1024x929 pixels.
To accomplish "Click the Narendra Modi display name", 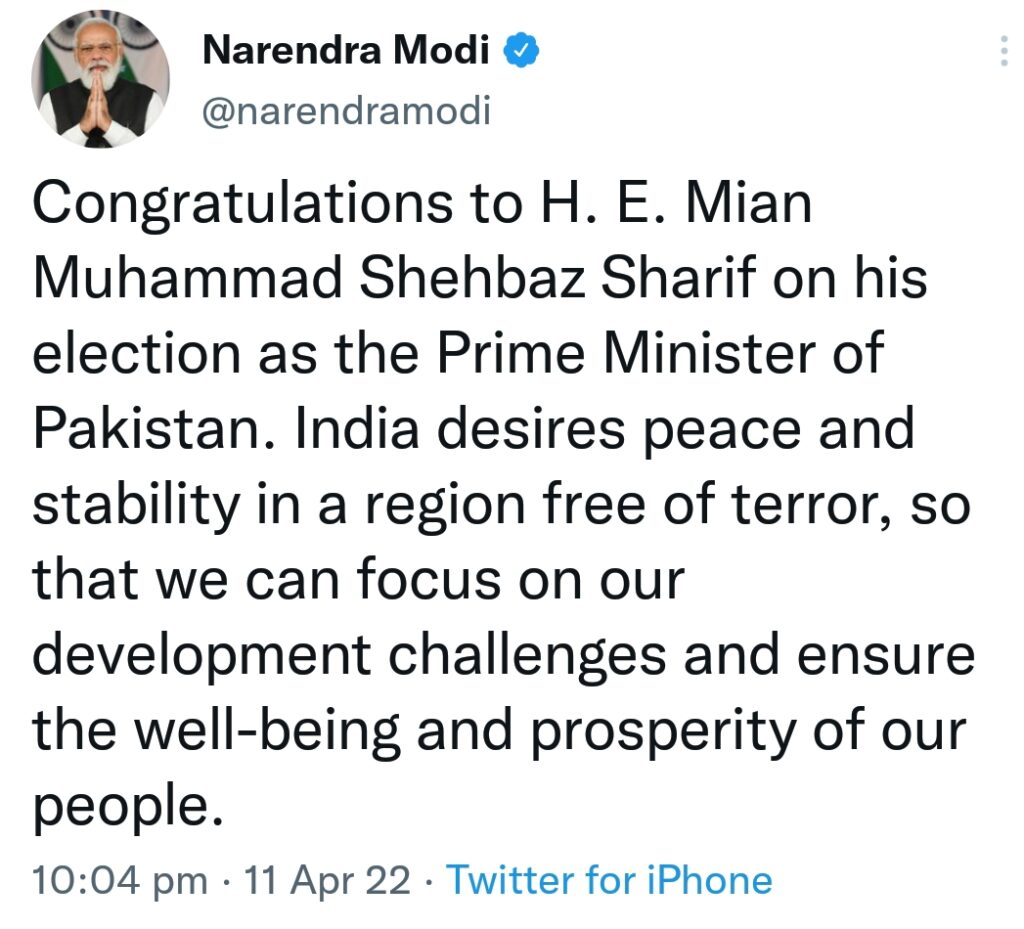I will [345, 50].
